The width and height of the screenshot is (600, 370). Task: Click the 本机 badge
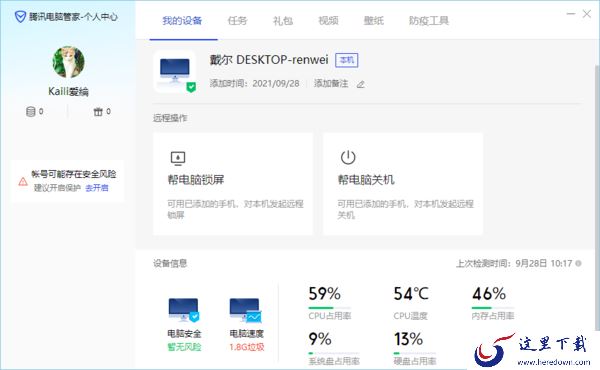point(347,60)
